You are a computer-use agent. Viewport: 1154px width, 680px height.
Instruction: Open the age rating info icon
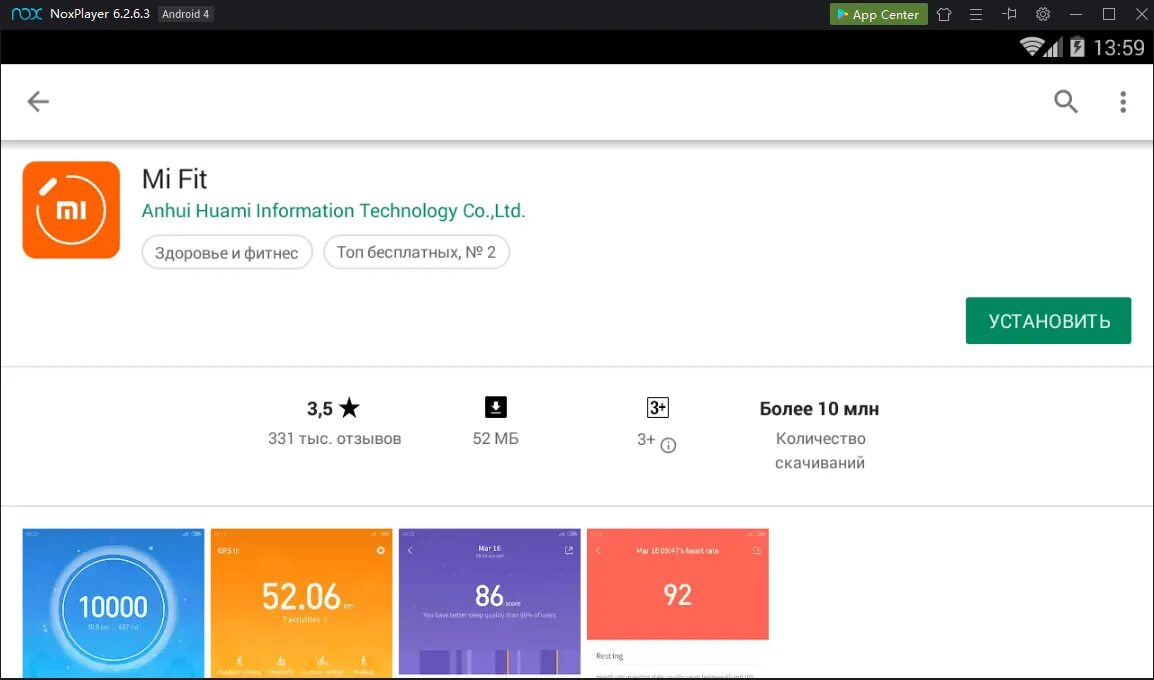coord(668,445)
